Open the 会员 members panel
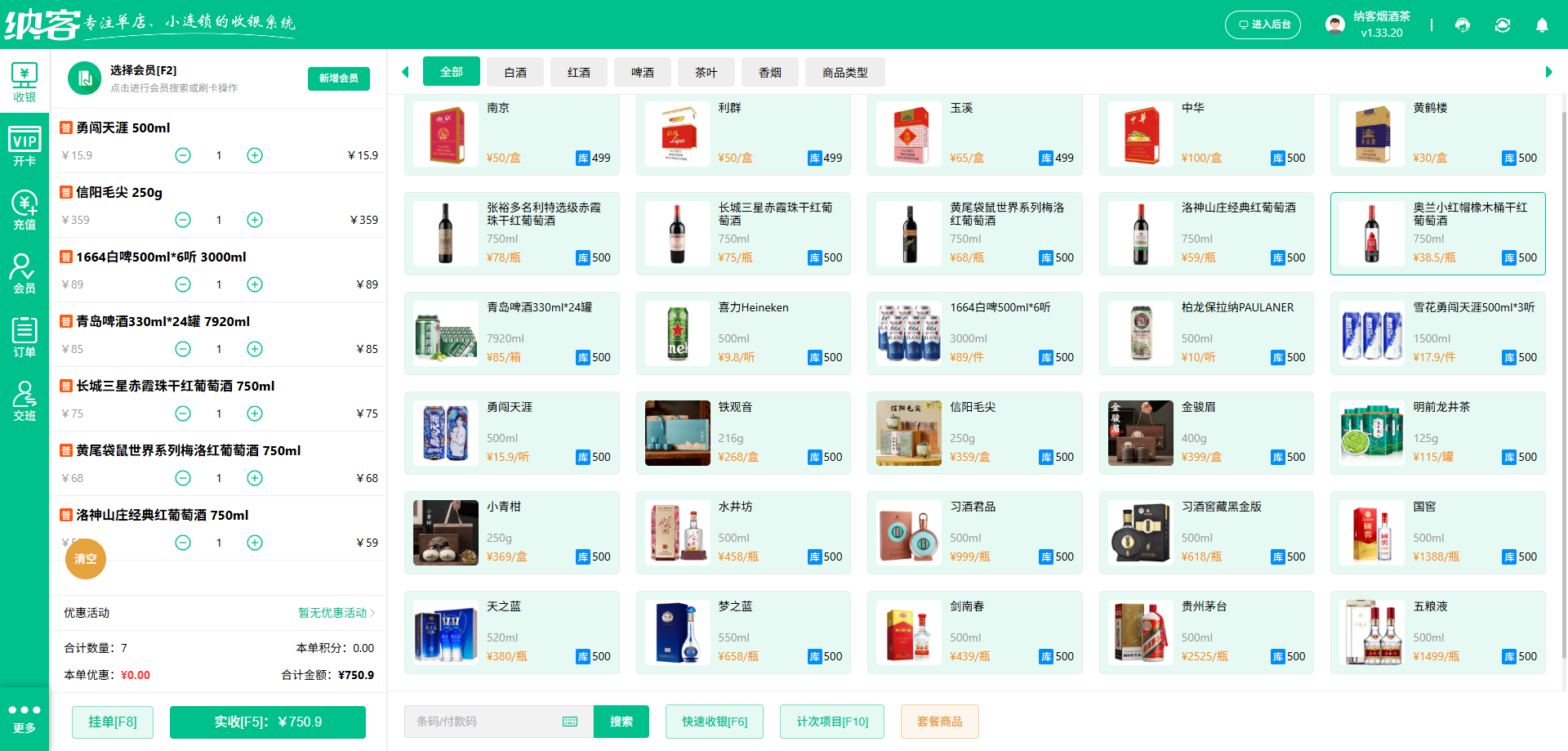Screen dimensions: 1568x751 click(x=24, y=272)
